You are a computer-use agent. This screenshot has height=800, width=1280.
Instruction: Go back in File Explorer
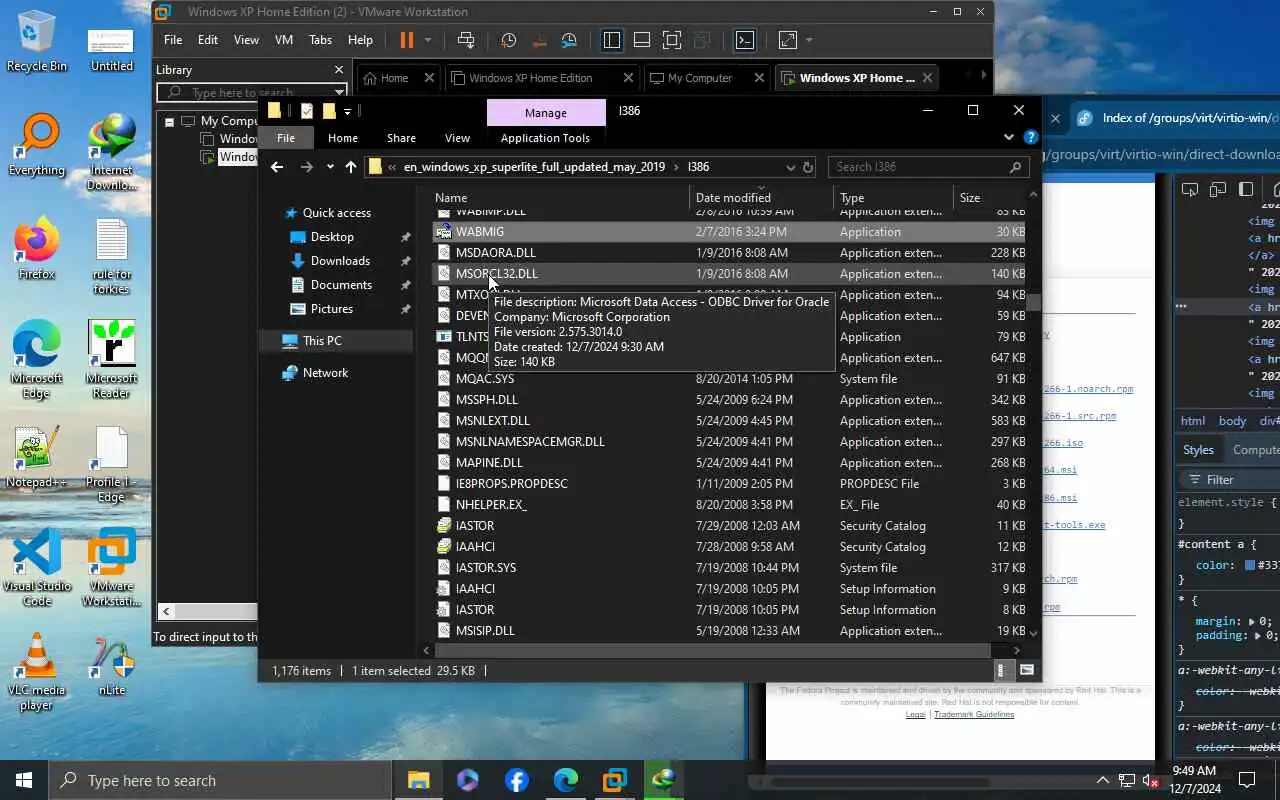277,167
